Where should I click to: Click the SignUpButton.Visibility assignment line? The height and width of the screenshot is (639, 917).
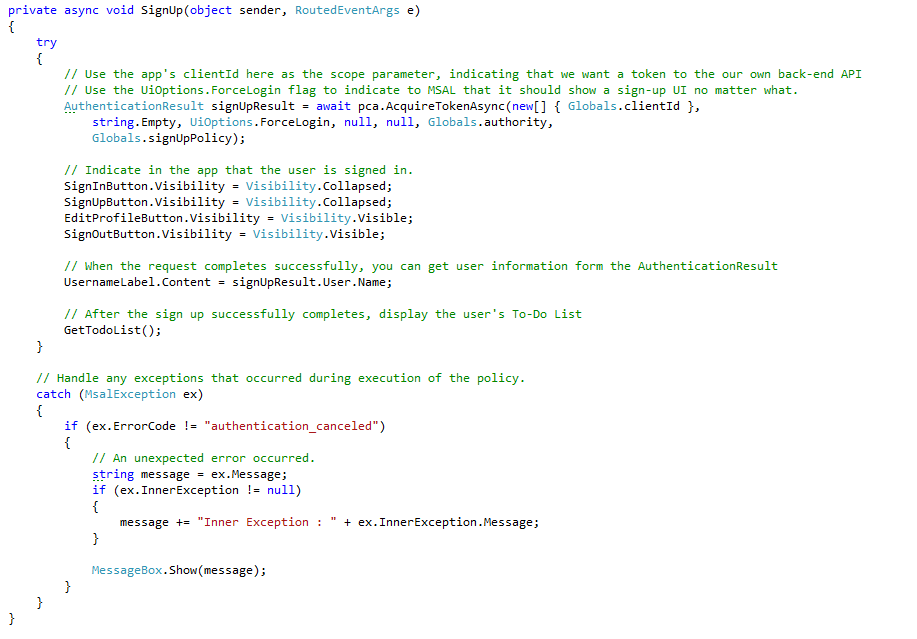click(x=228, y=202)
